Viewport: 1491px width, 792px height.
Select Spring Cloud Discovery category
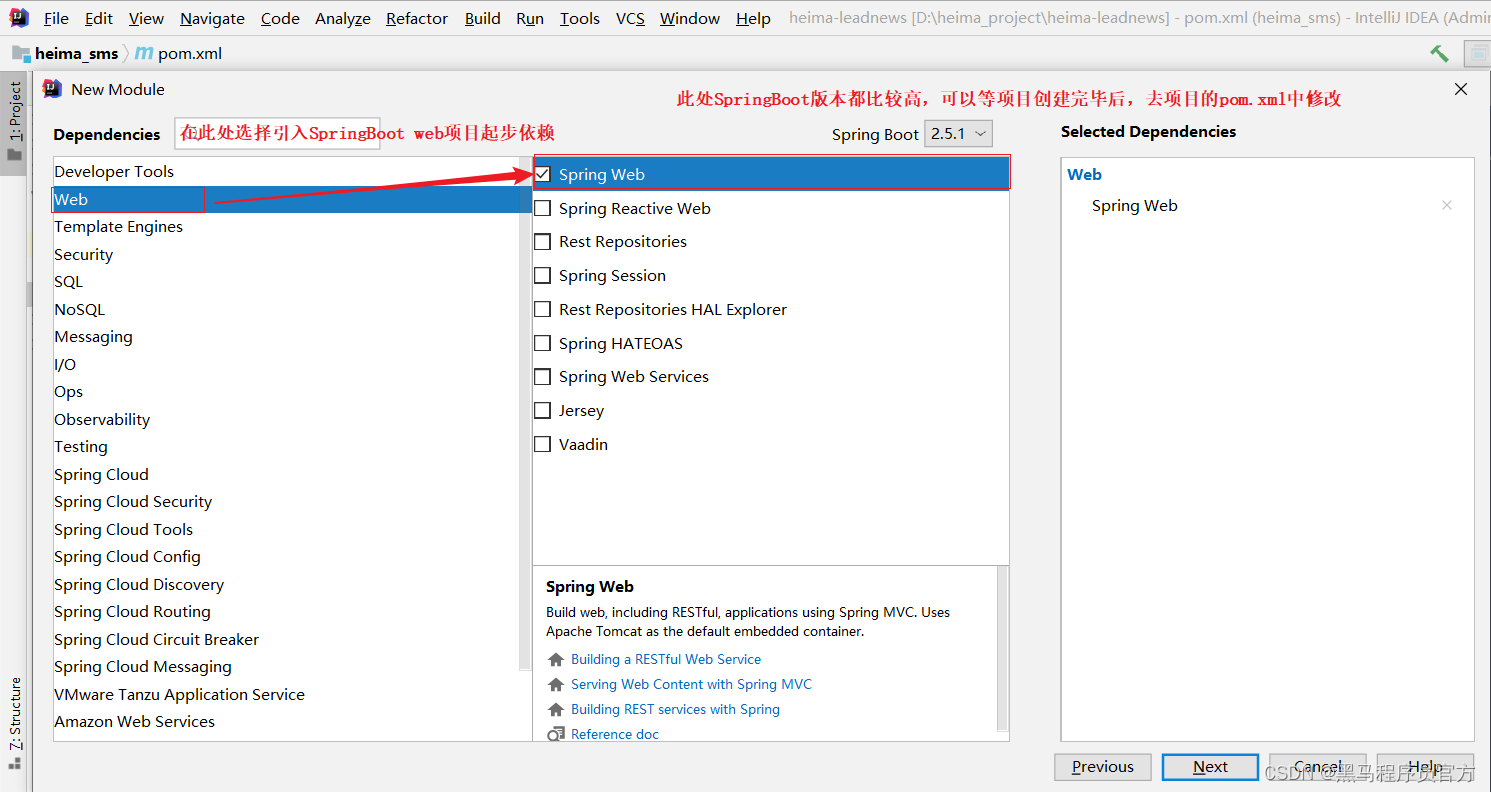point(286,585)
